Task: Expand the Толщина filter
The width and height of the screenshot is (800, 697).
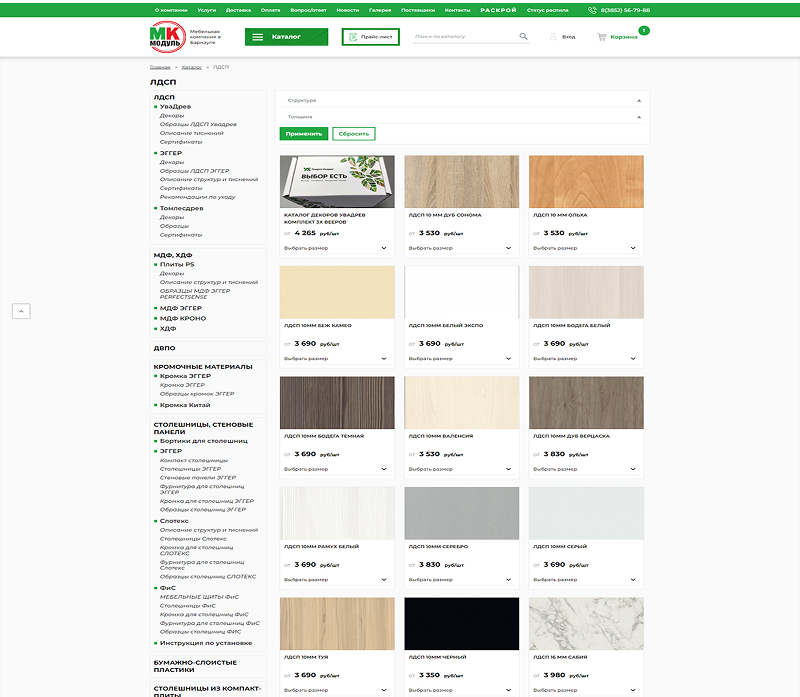Action: click(x=638, y=117)
